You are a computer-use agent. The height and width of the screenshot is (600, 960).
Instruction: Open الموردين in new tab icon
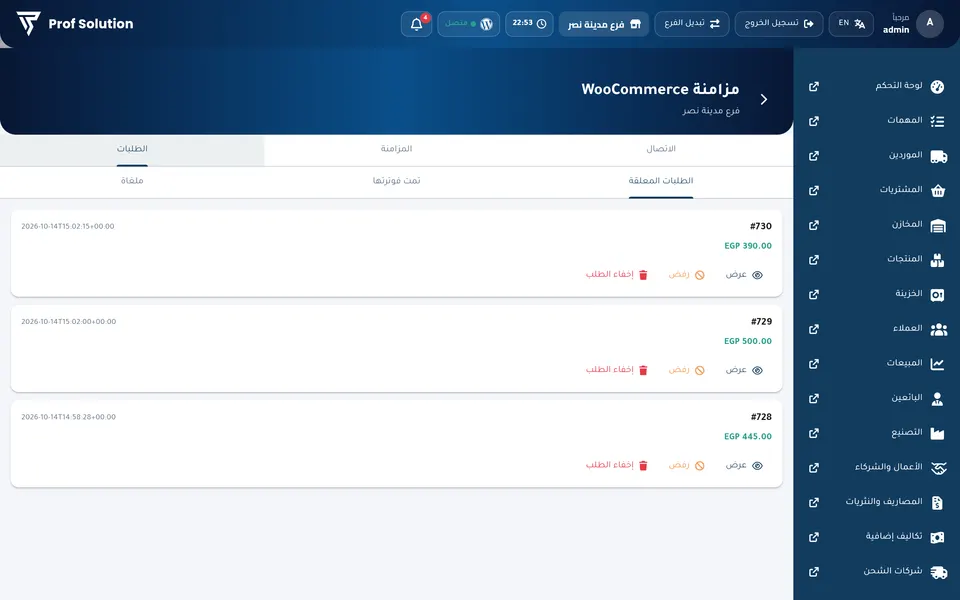(814, 156)
